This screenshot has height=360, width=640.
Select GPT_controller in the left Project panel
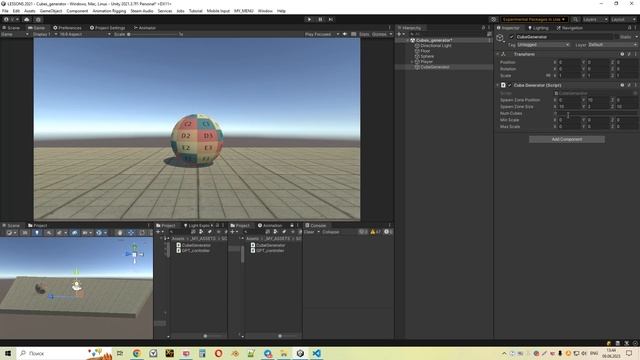(x=196, y=251)
